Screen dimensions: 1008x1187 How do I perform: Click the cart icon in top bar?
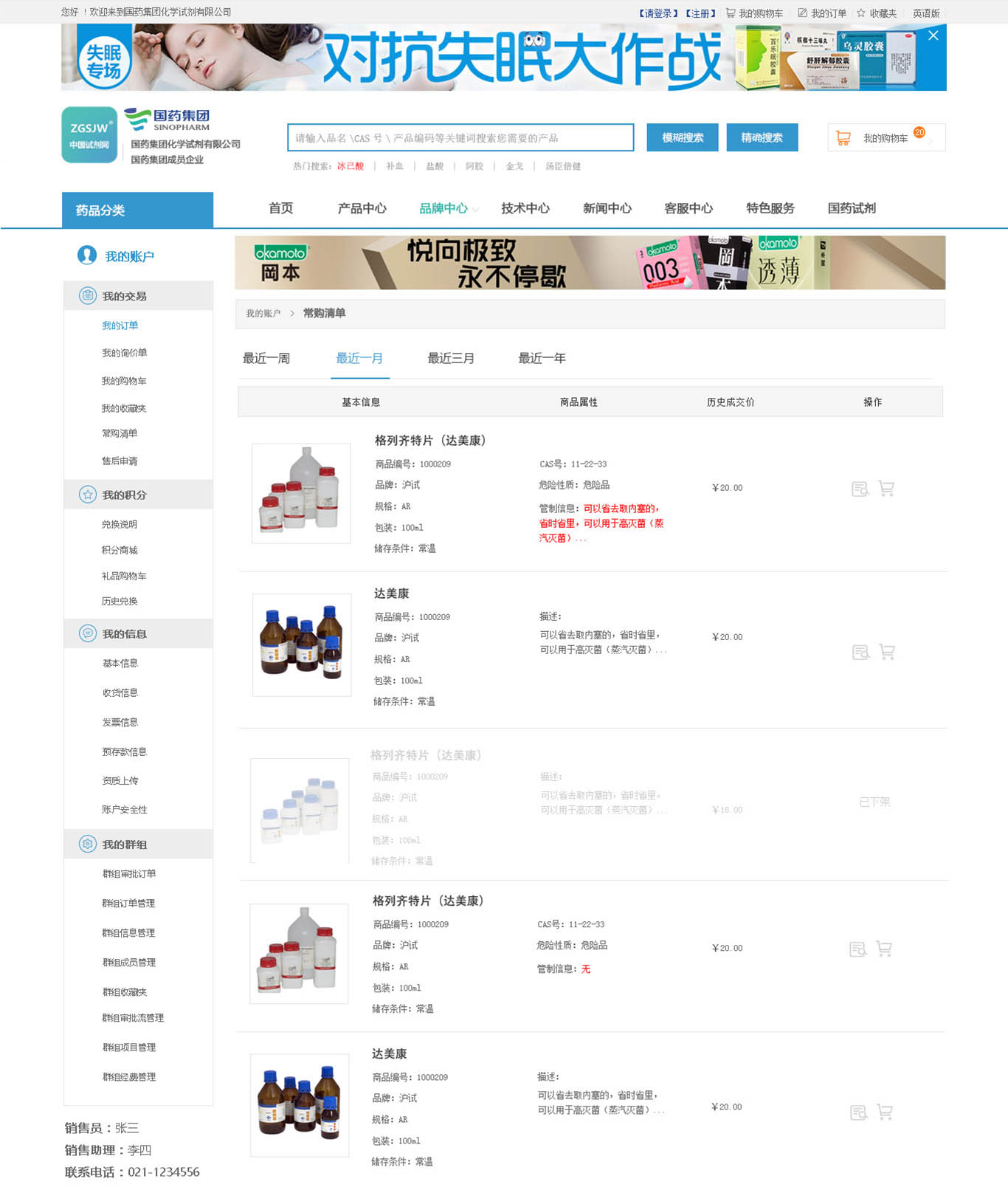coord(731,13)
